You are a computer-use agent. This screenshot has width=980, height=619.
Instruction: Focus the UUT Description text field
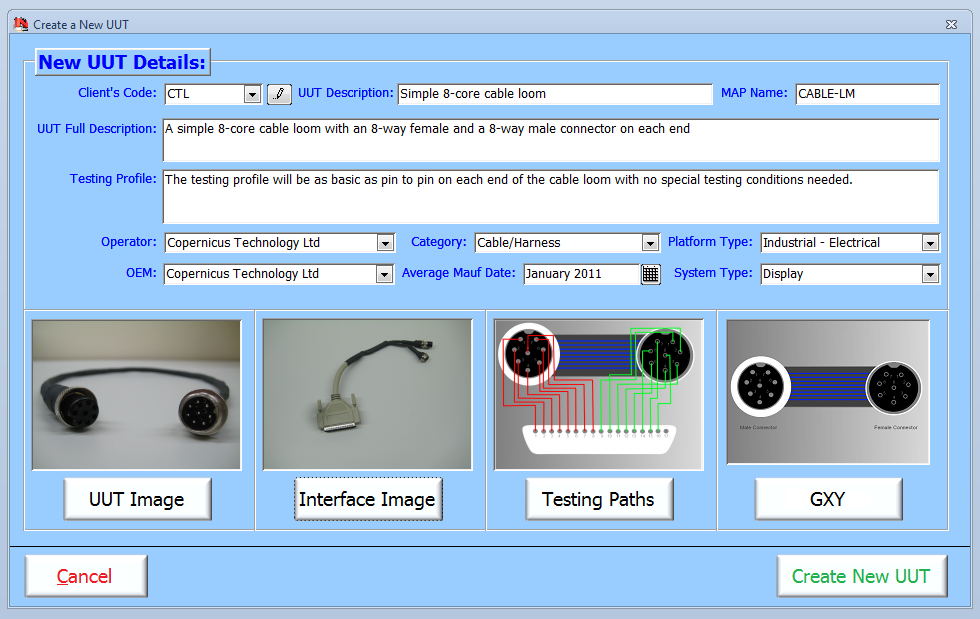[x=554, y=94]
